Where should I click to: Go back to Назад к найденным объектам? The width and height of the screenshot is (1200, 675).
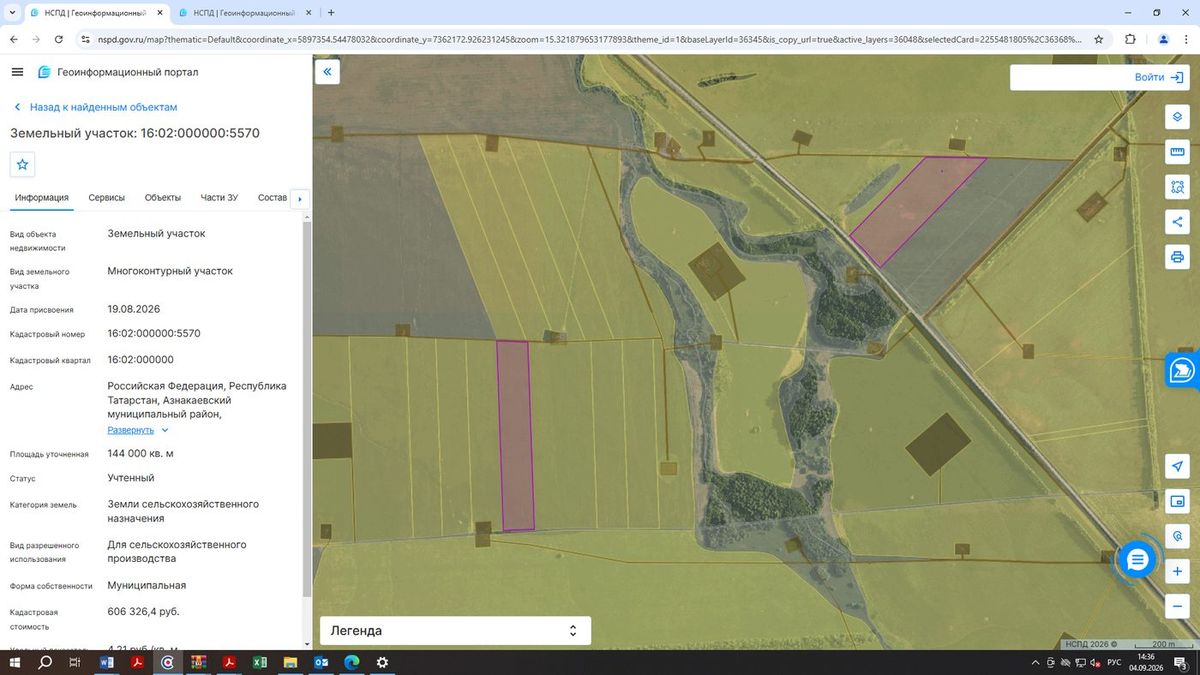(x=95, y=107)
